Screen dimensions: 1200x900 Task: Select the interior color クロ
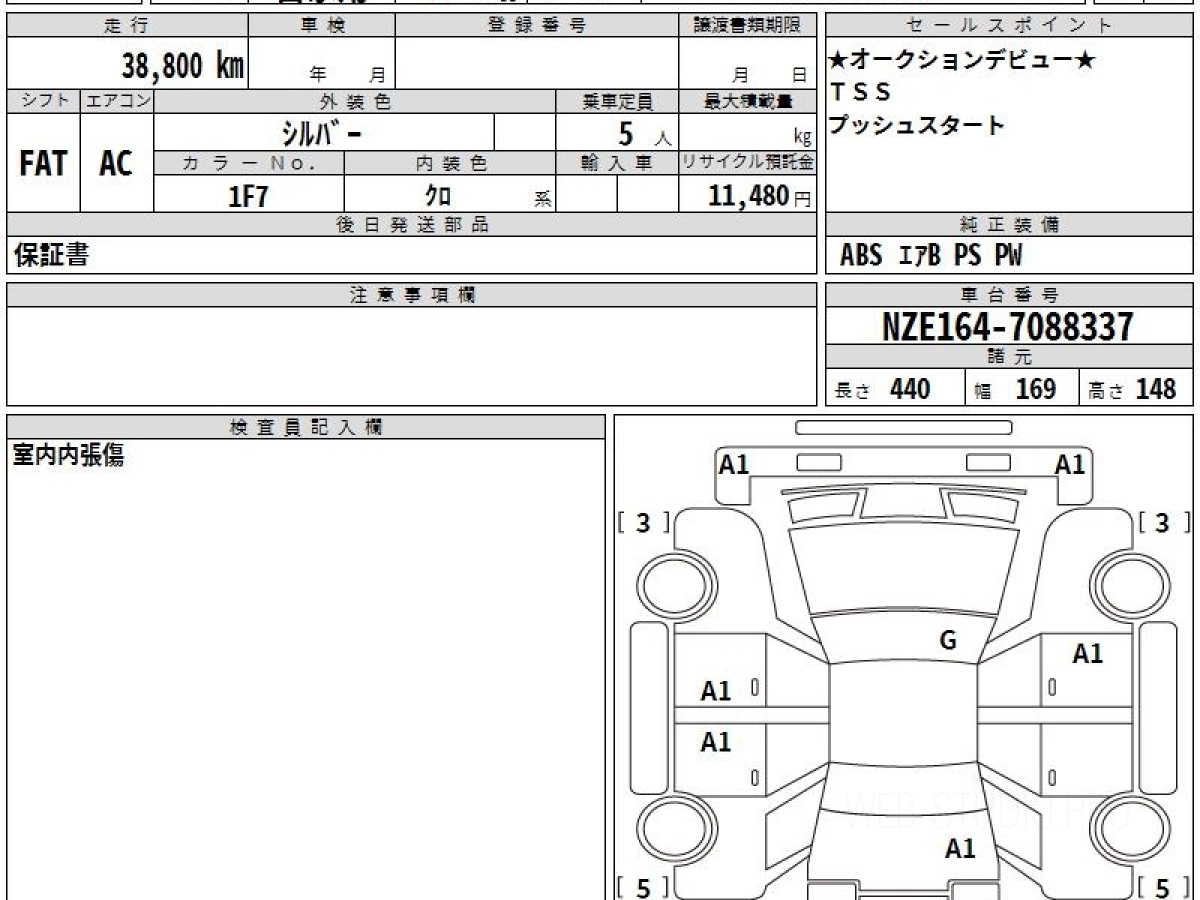click(x=438, y=195)
